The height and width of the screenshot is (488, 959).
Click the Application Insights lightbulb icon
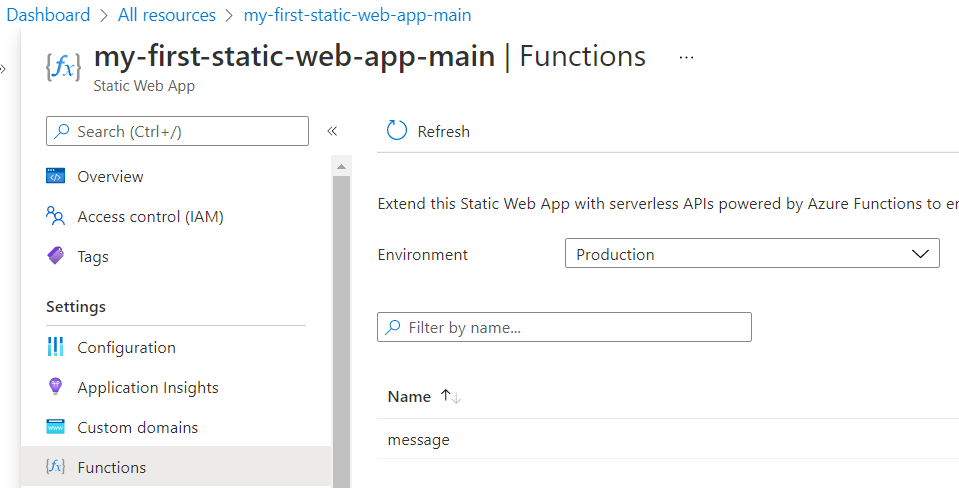click(56, 386)
